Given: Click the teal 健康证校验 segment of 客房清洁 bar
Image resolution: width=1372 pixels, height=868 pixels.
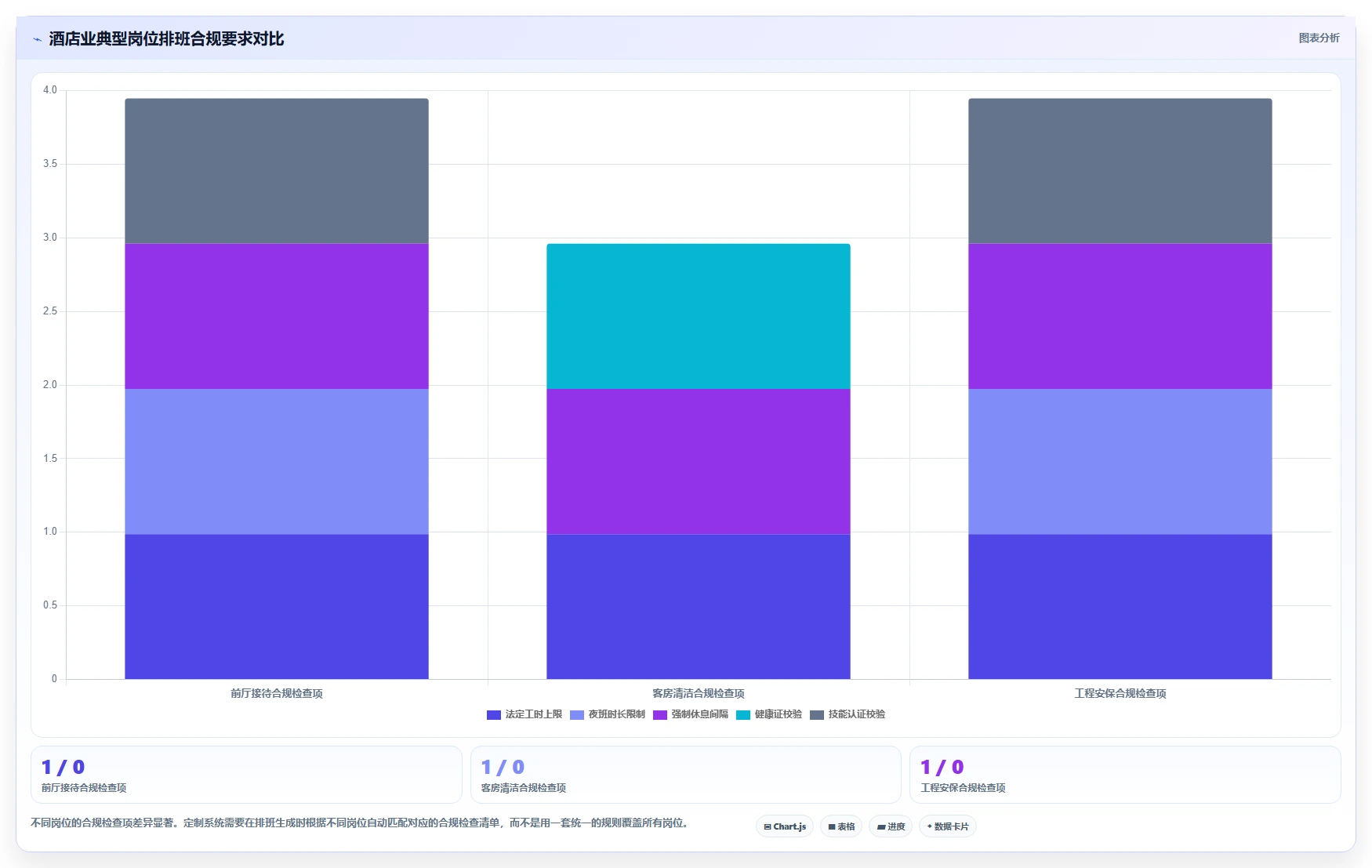Looking at the screenshot, I should point(699,316).
